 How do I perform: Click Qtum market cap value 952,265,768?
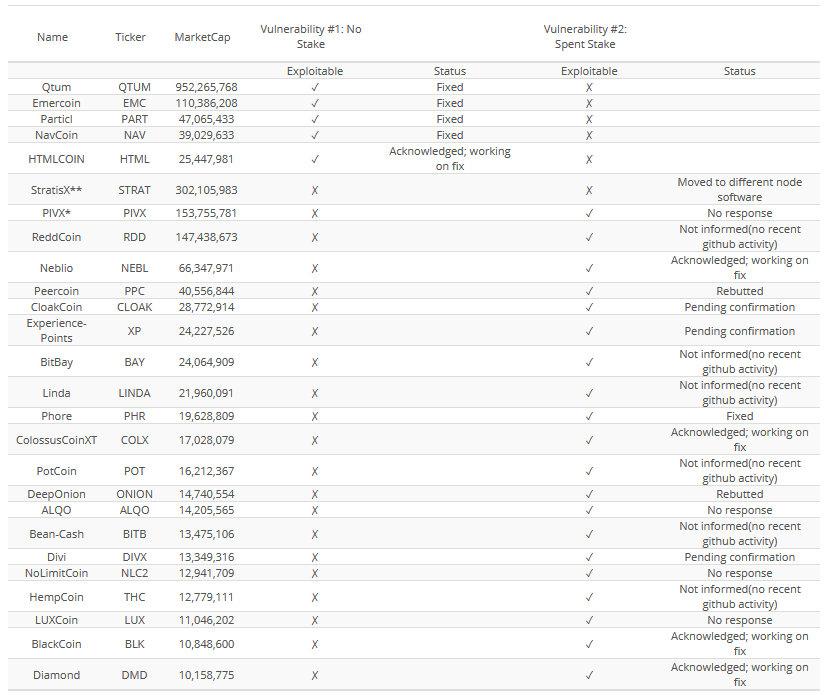pos(206,87)
